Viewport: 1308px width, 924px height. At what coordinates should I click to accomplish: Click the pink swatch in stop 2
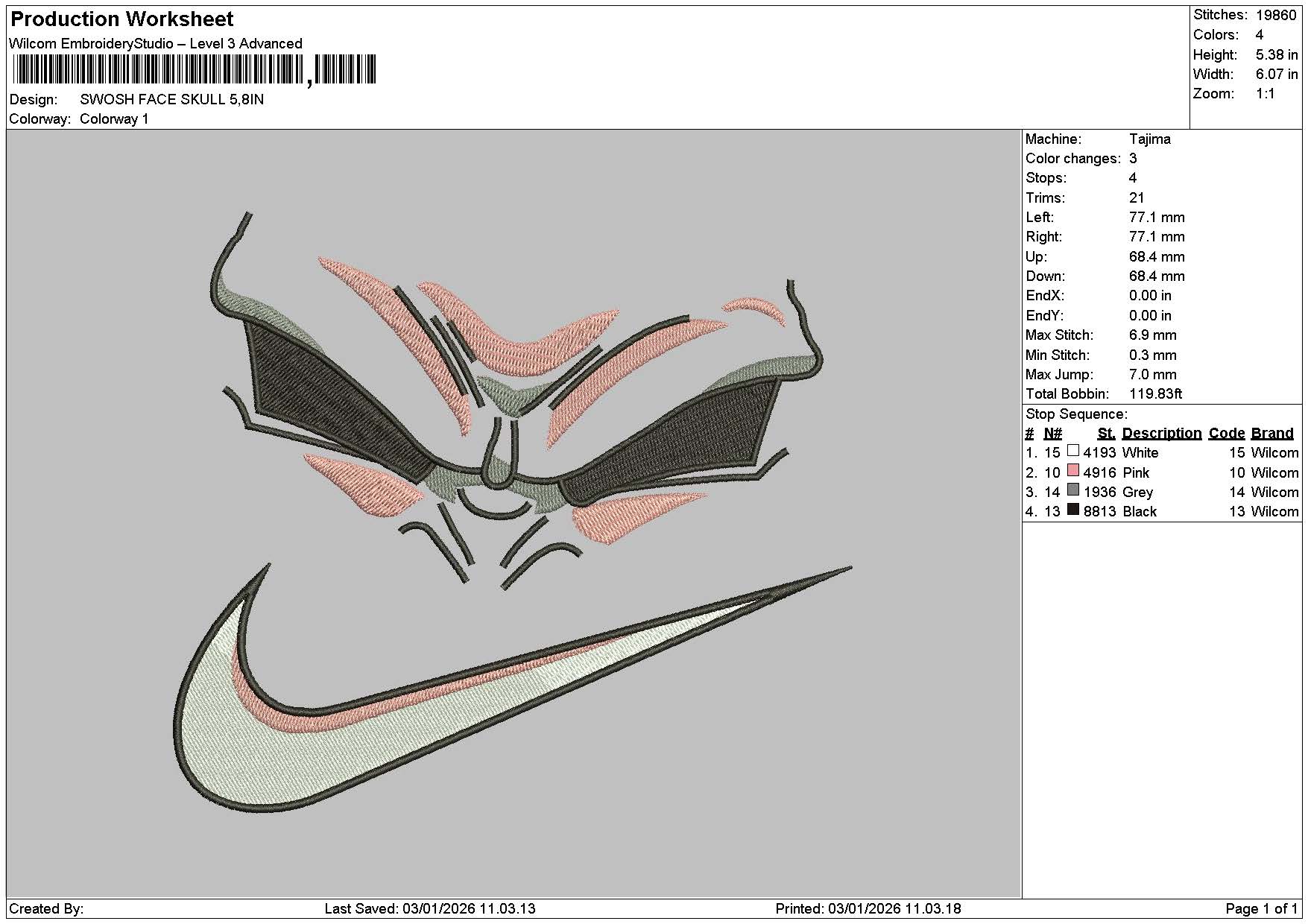pos(1073,471)
